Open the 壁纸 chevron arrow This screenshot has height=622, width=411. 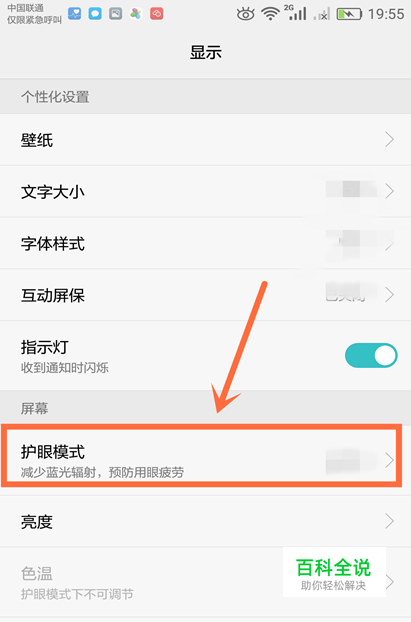pos(389,140)
